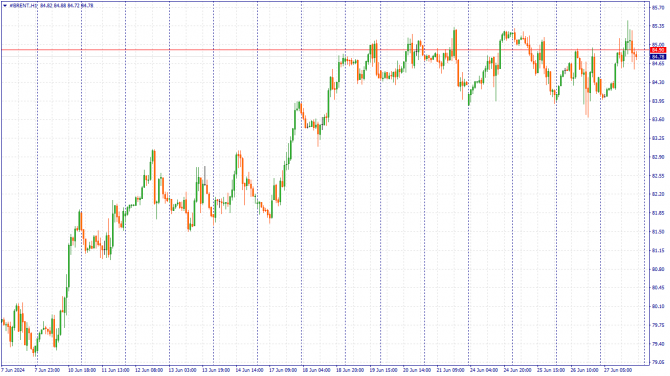Click the 10 Jun 18:00 time label
The width and height of the screenshot is (670, 376).
[x=82, y=370]
